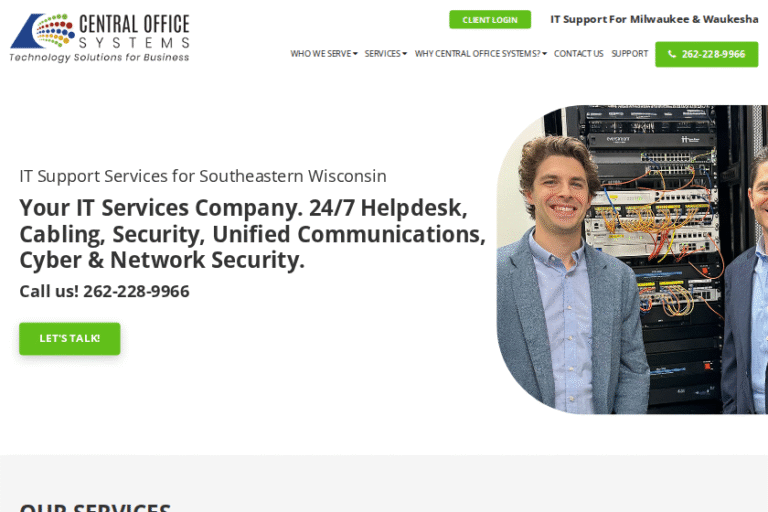Screen dimensions: 768x512
Task: Expand Why Central Office Systems menu
Action: 480,53
